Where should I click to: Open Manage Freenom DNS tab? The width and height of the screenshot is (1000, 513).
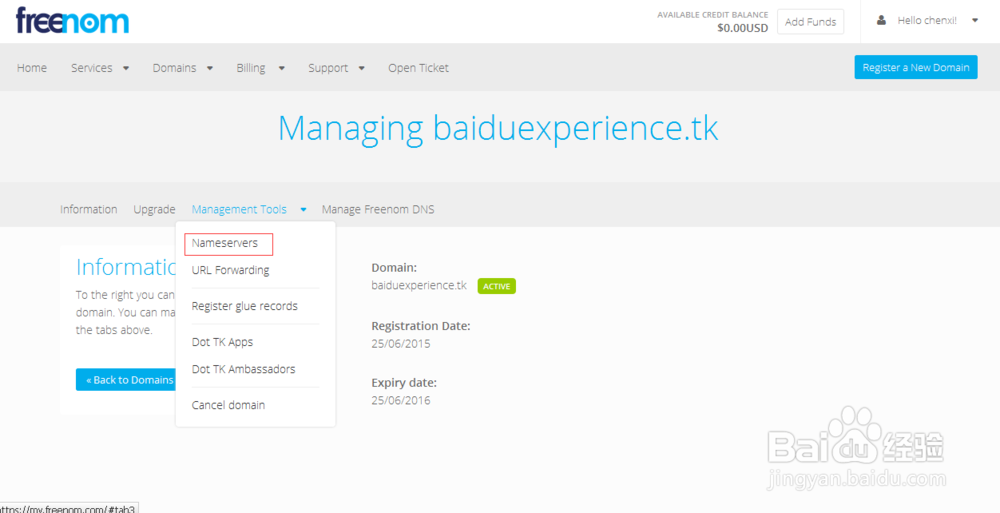pyautogui.click(x=378, y=209)
